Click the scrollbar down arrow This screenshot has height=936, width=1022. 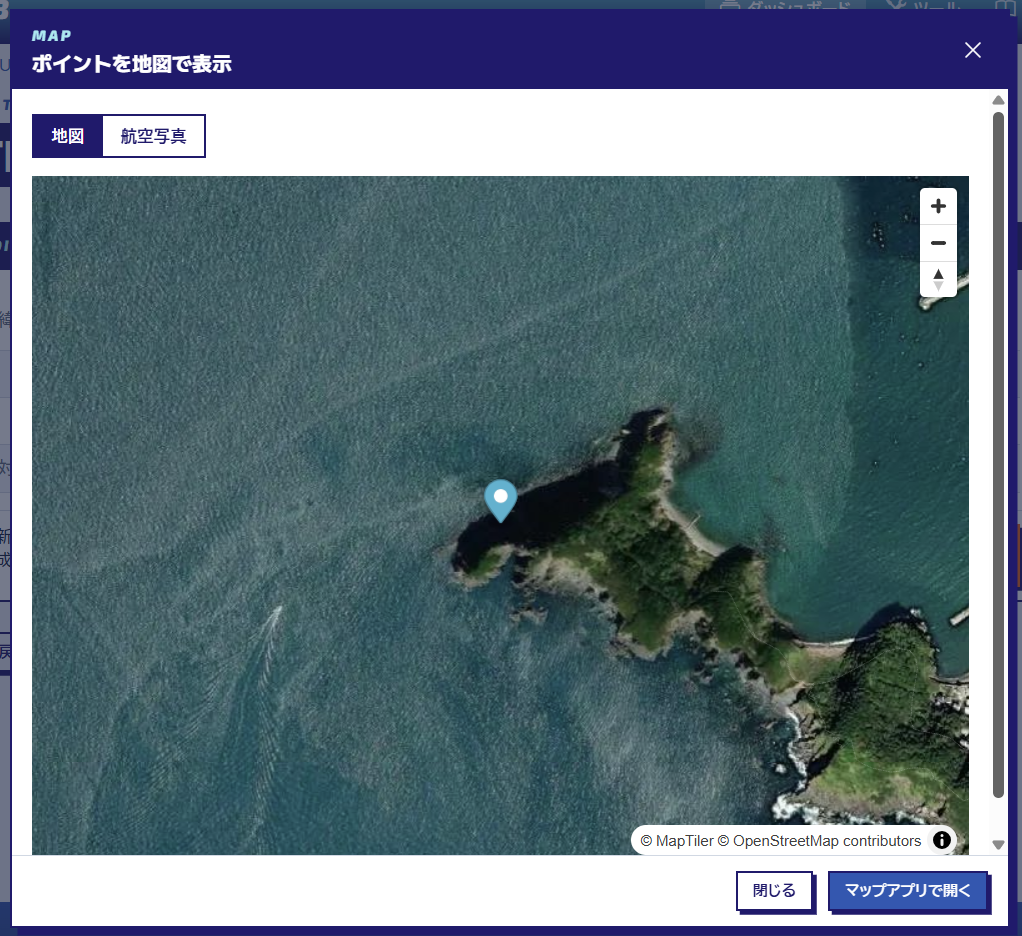coord(998,845)
